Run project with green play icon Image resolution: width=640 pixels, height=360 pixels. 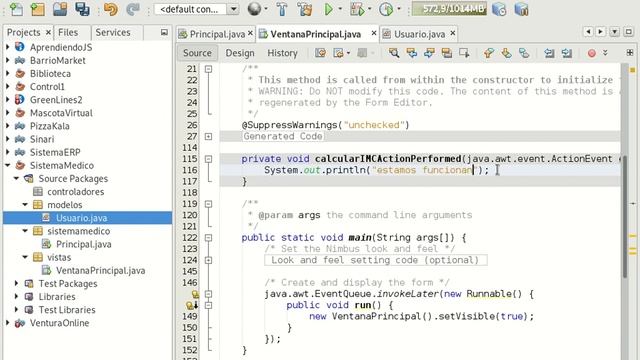point(329,9)
